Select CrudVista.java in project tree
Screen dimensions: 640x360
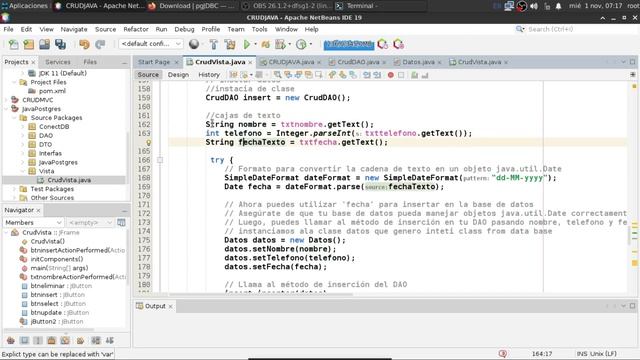[x=69, y=180]
